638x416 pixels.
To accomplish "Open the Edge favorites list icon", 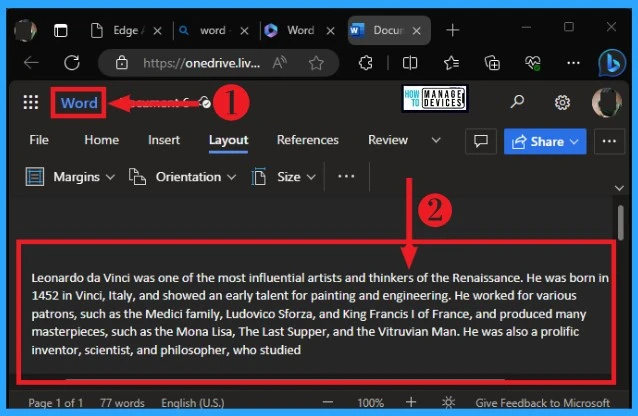I will click(x=451, y=63).
